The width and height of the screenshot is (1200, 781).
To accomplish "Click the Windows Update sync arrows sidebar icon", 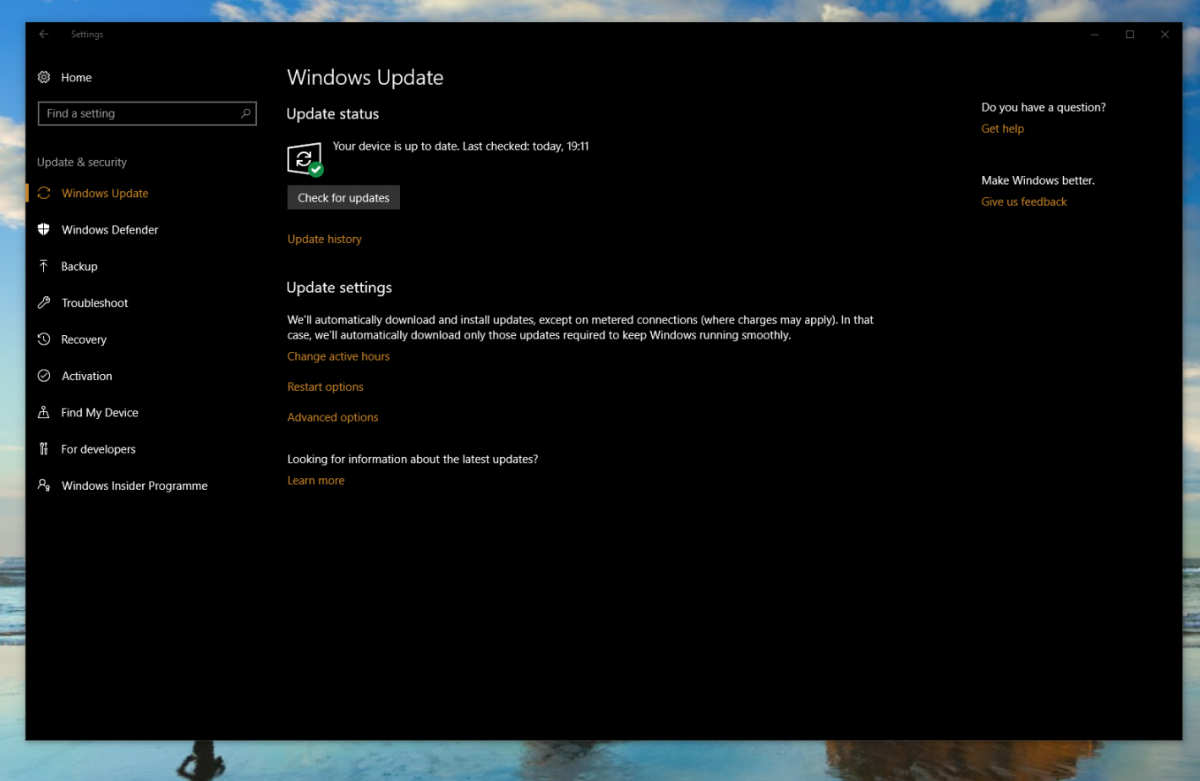I will tap(44, 193).
